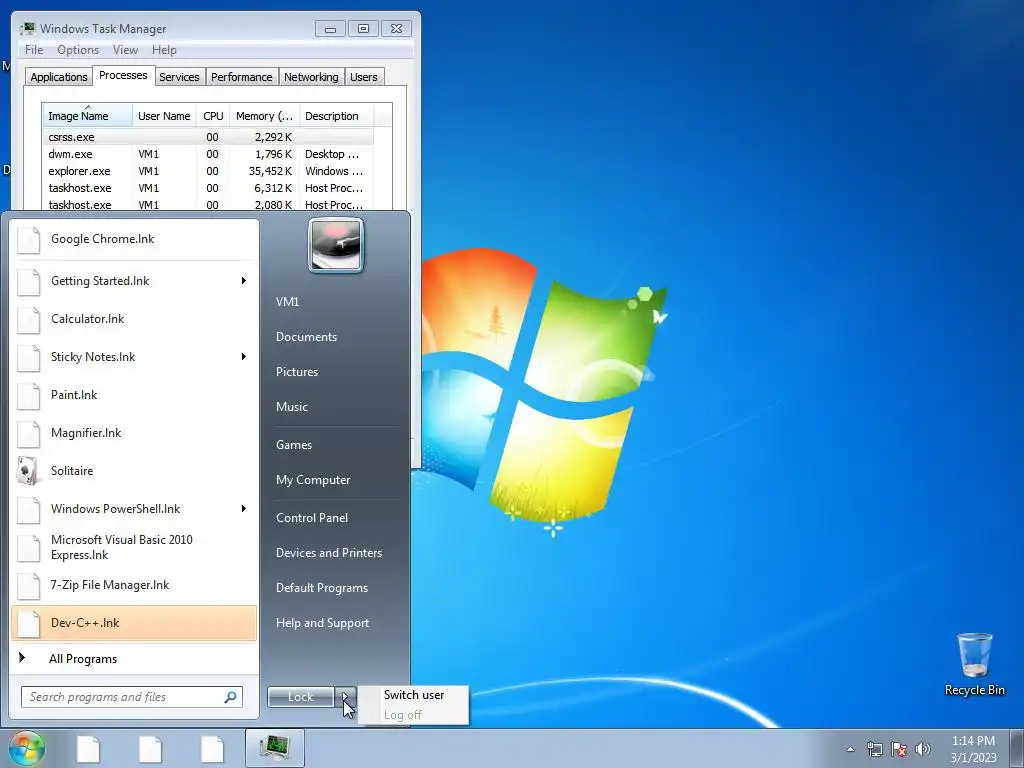This screenshot has height=768, width=1024.
Task: Open the View menu in Task Manager
Action: coord(125,50)
